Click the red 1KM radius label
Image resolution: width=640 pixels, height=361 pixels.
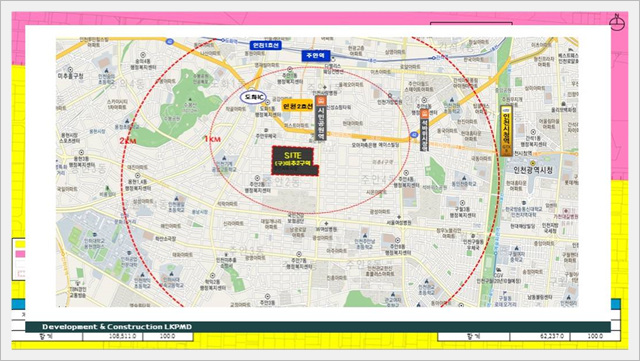pos(212,139)
